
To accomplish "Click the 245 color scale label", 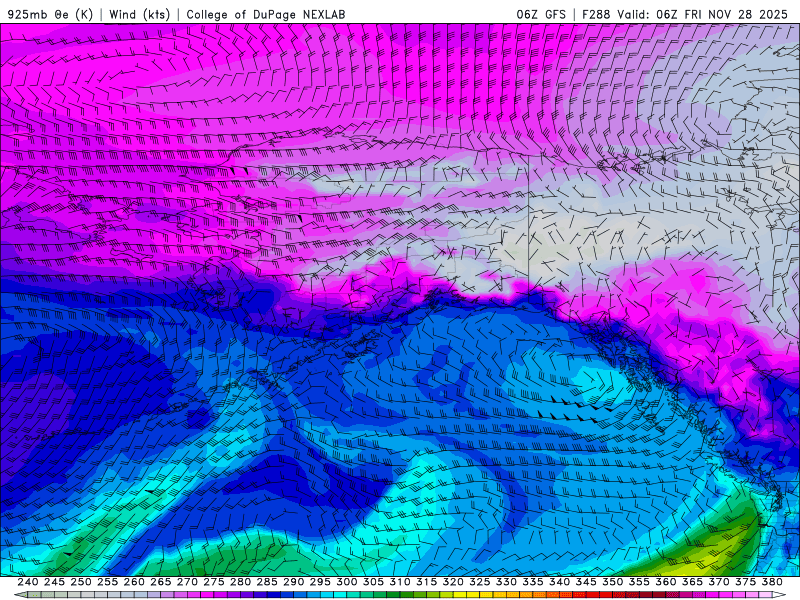I will pos(54,582).
